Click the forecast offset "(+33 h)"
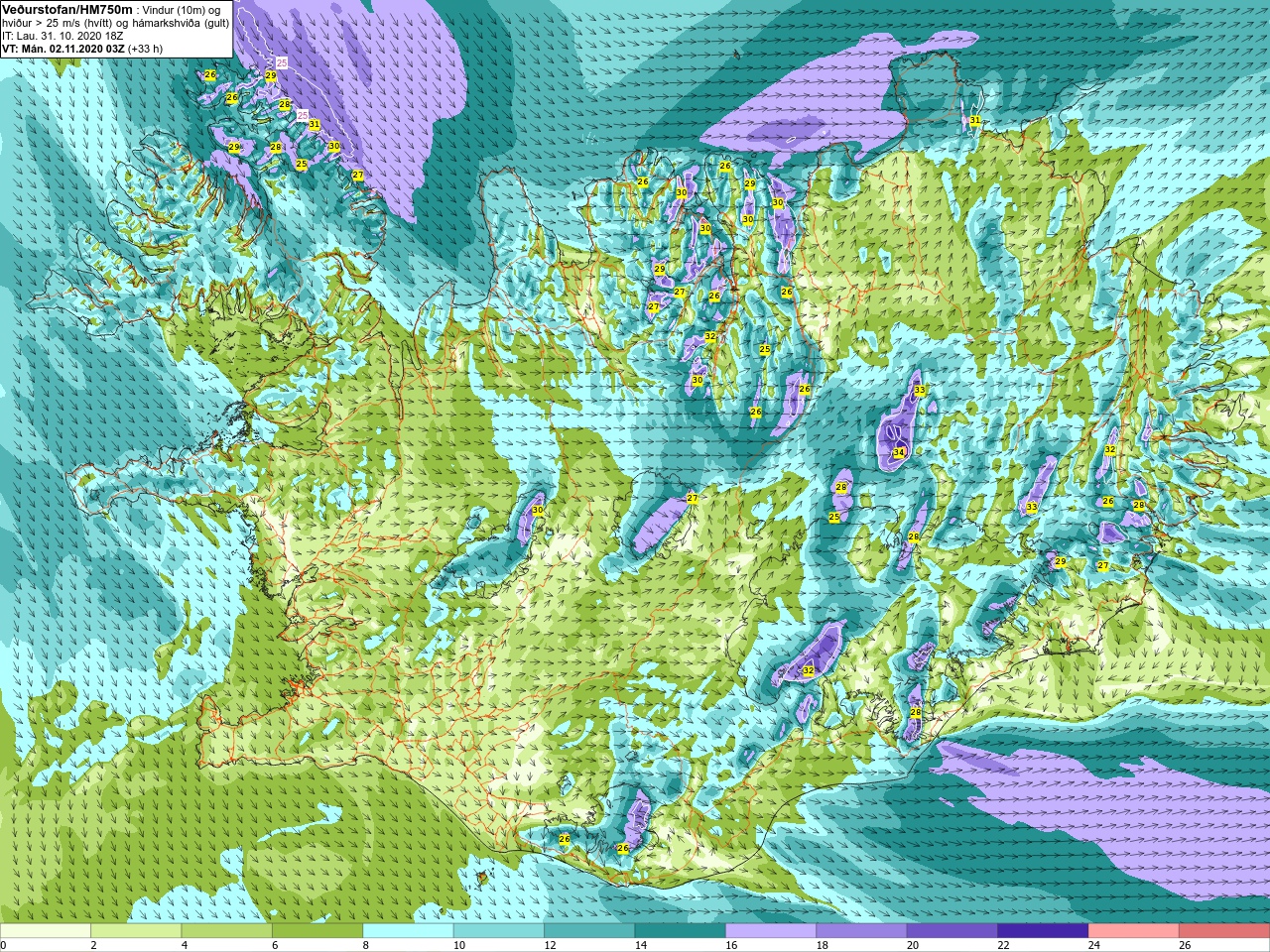Screen dimensions: 1270x952 pyautogui.click(x=145, y=49)
